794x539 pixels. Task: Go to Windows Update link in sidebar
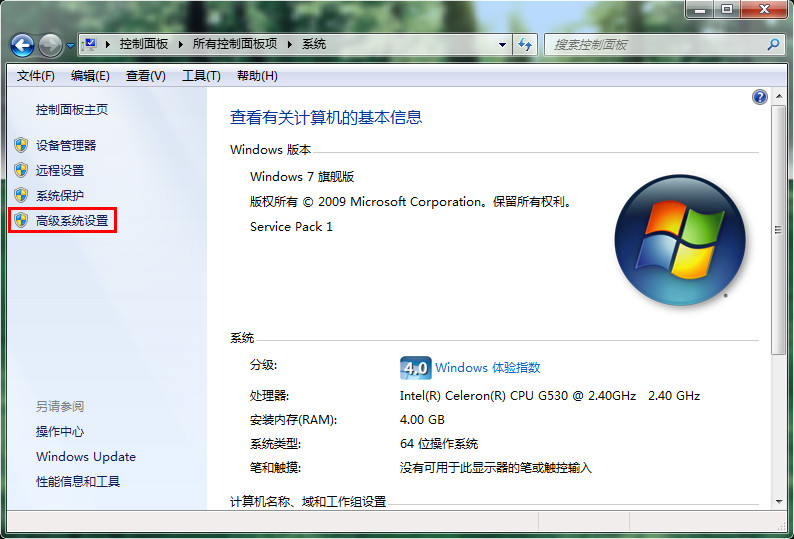[x=85, y=457]
